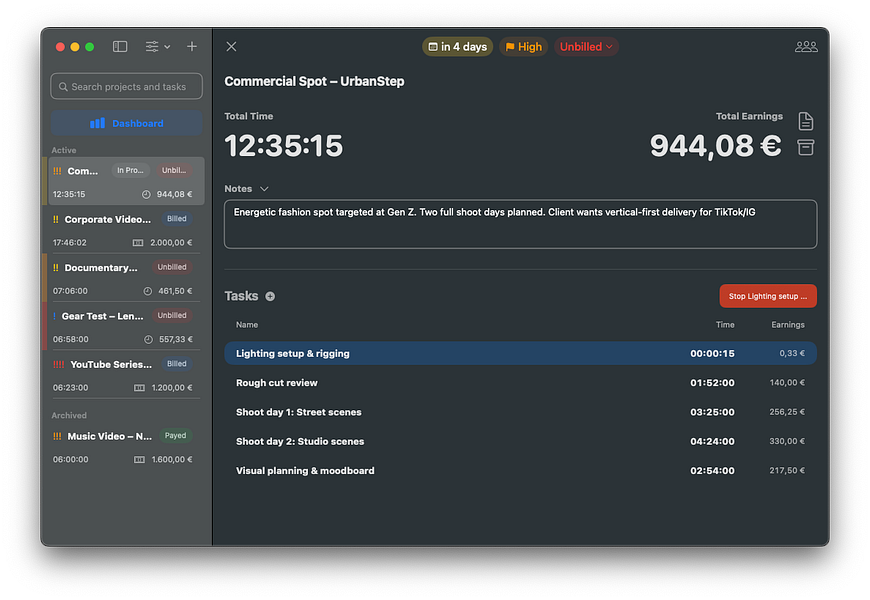
Task: Click the clock icon beside 944,08 €
Action: point(146,194)
